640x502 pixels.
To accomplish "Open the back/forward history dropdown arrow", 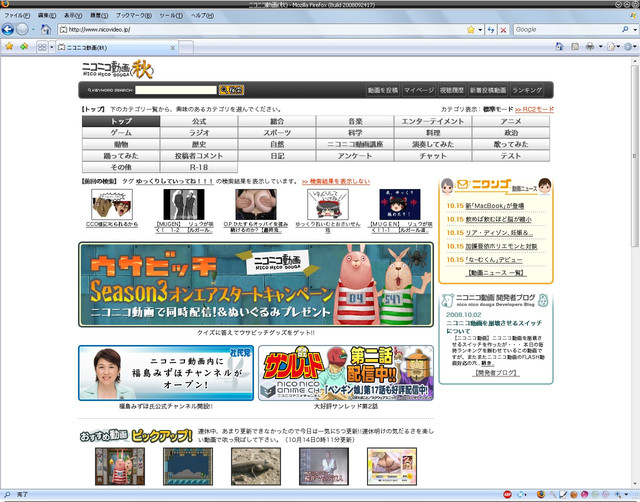I will pyautogui.click(x=33, y=30).
